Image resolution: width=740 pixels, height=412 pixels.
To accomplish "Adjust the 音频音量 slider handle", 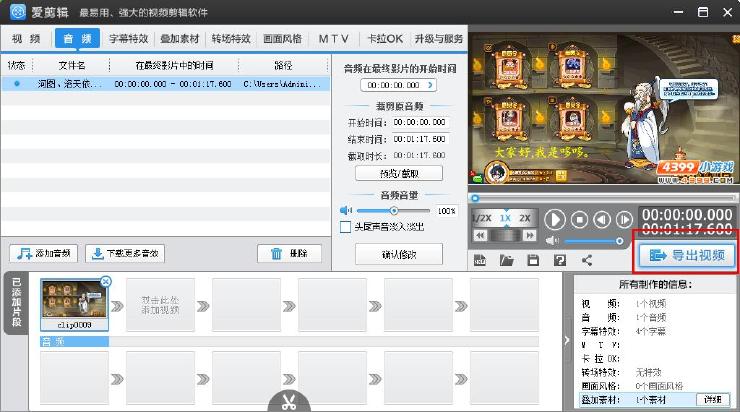I will coord(394,210).
